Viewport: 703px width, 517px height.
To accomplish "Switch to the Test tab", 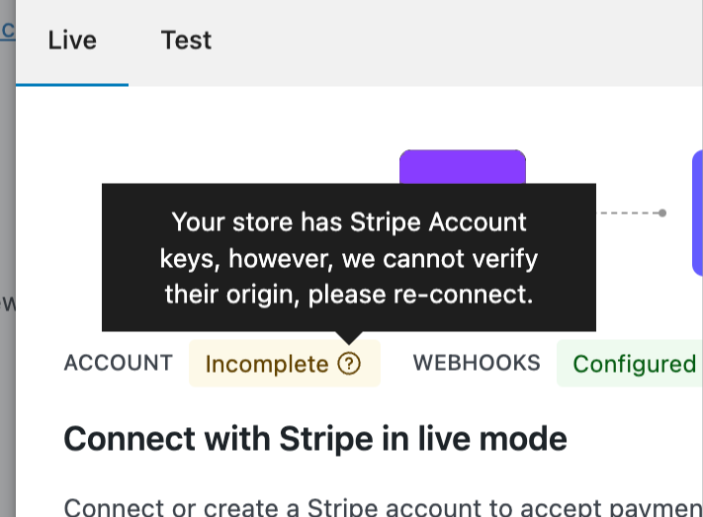I will coord(186,41).
